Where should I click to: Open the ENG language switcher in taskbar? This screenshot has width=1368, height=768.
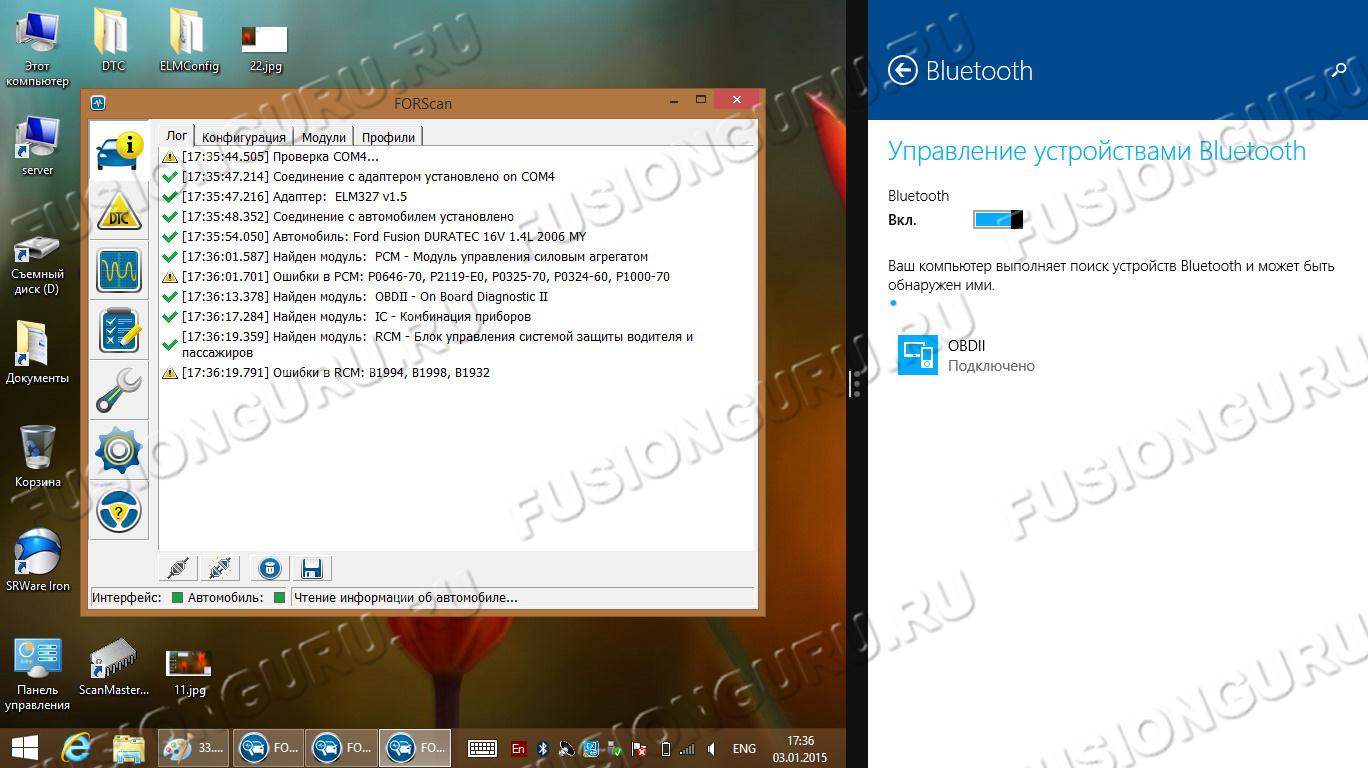[744, 748]
